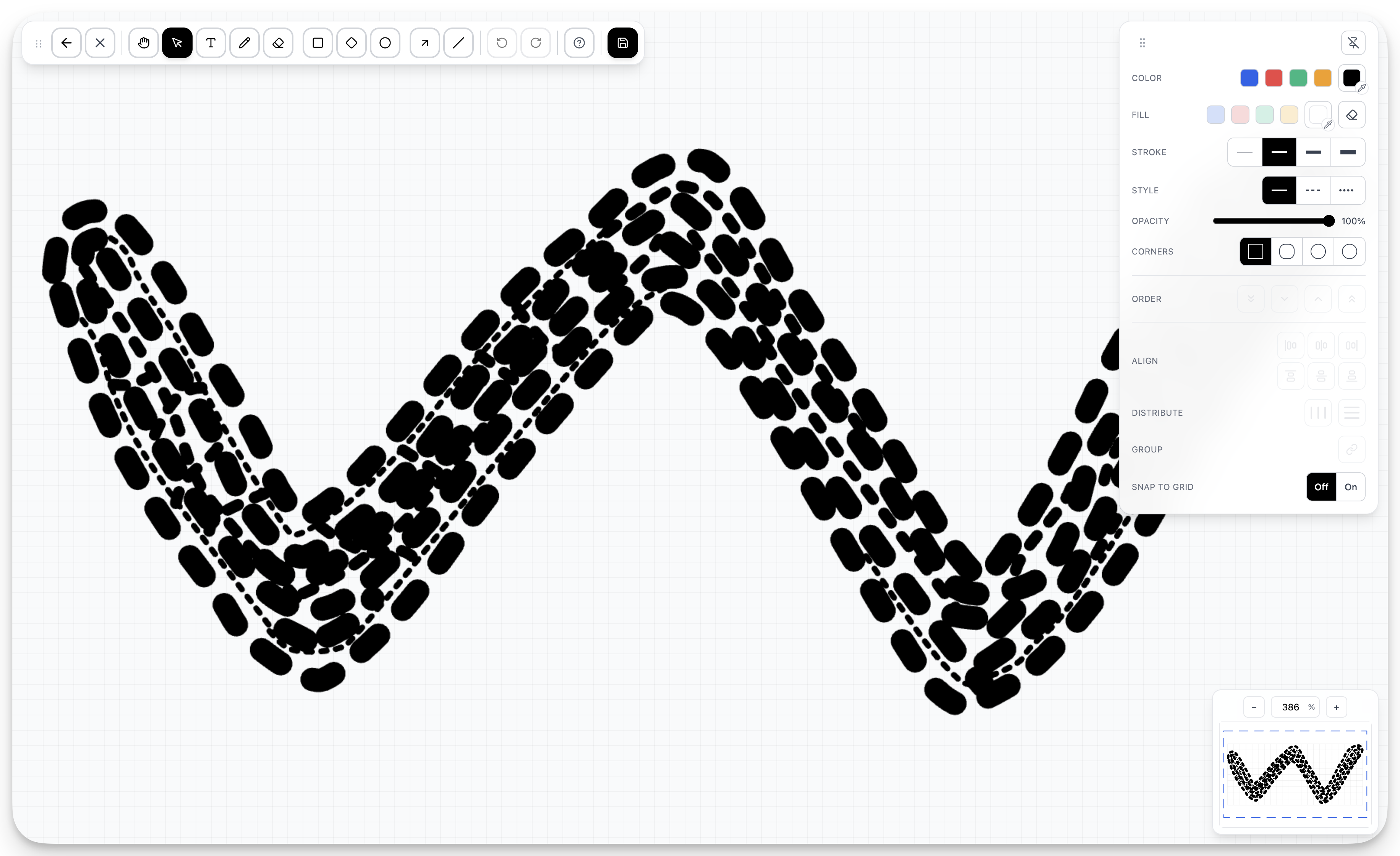The height and width of the screenshot is (856, 1400).
Task: Choose the eraser tool in toolbar
Action: coord(278,43)
